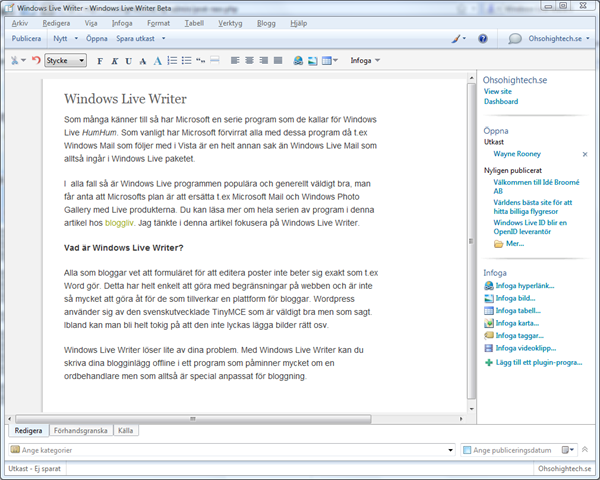Open the Spara utkast dropdown arrow
The height and width of the screenshot is (480, 600).
[x=163, y=38]
